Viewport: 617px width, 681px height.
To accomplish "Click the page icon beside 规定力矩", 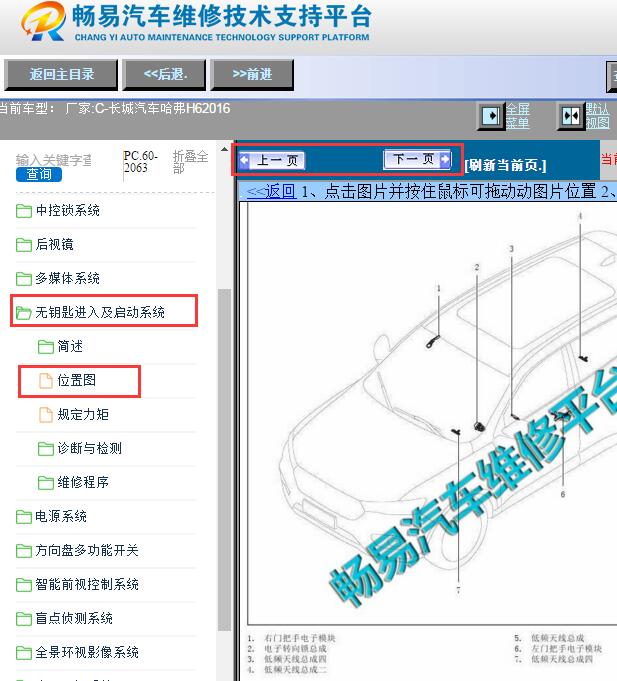I will (x=46, y=415).
